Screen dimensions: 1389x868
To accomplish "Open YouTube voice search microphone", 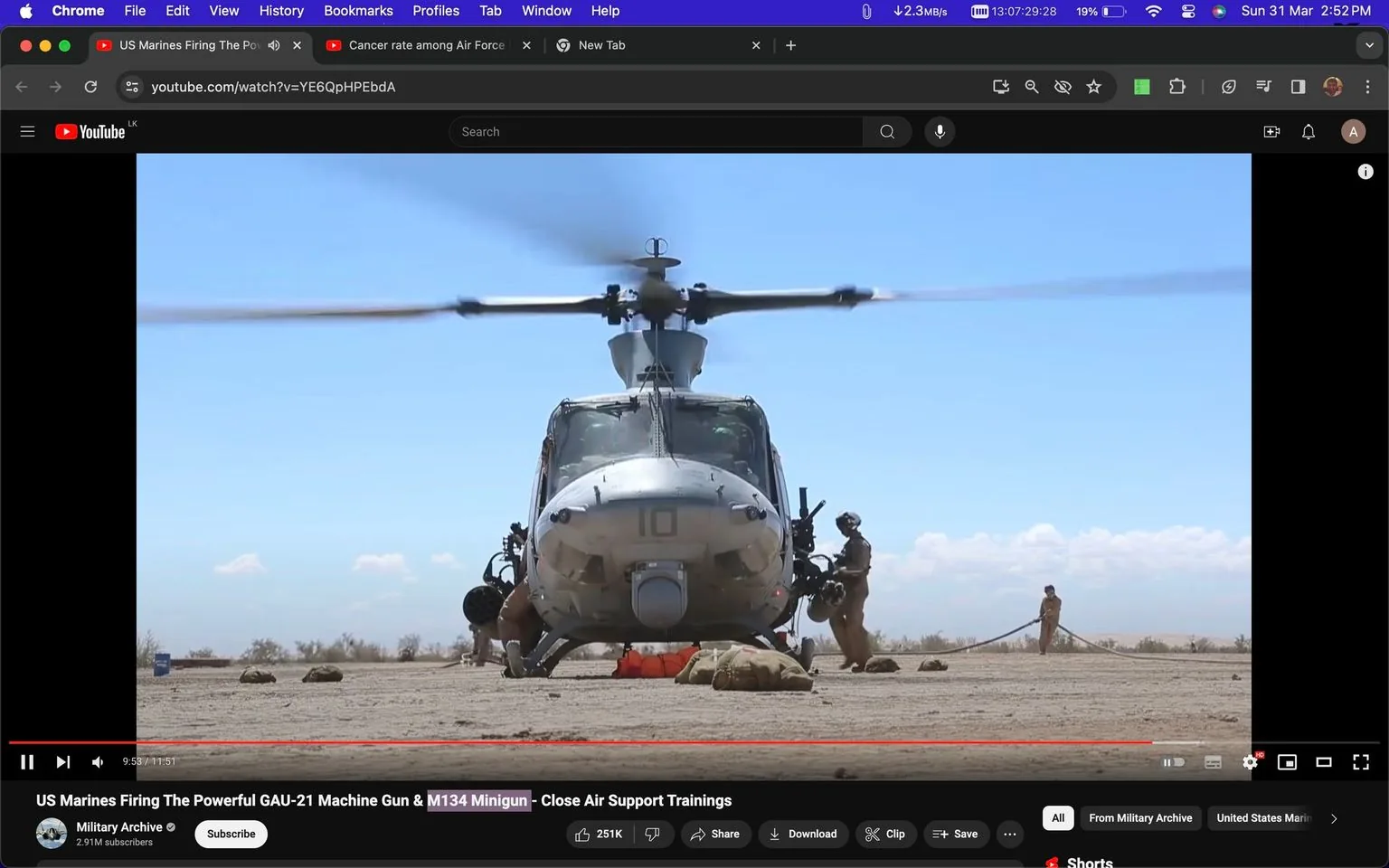I will pyautogui.click(x=940, y=131).
